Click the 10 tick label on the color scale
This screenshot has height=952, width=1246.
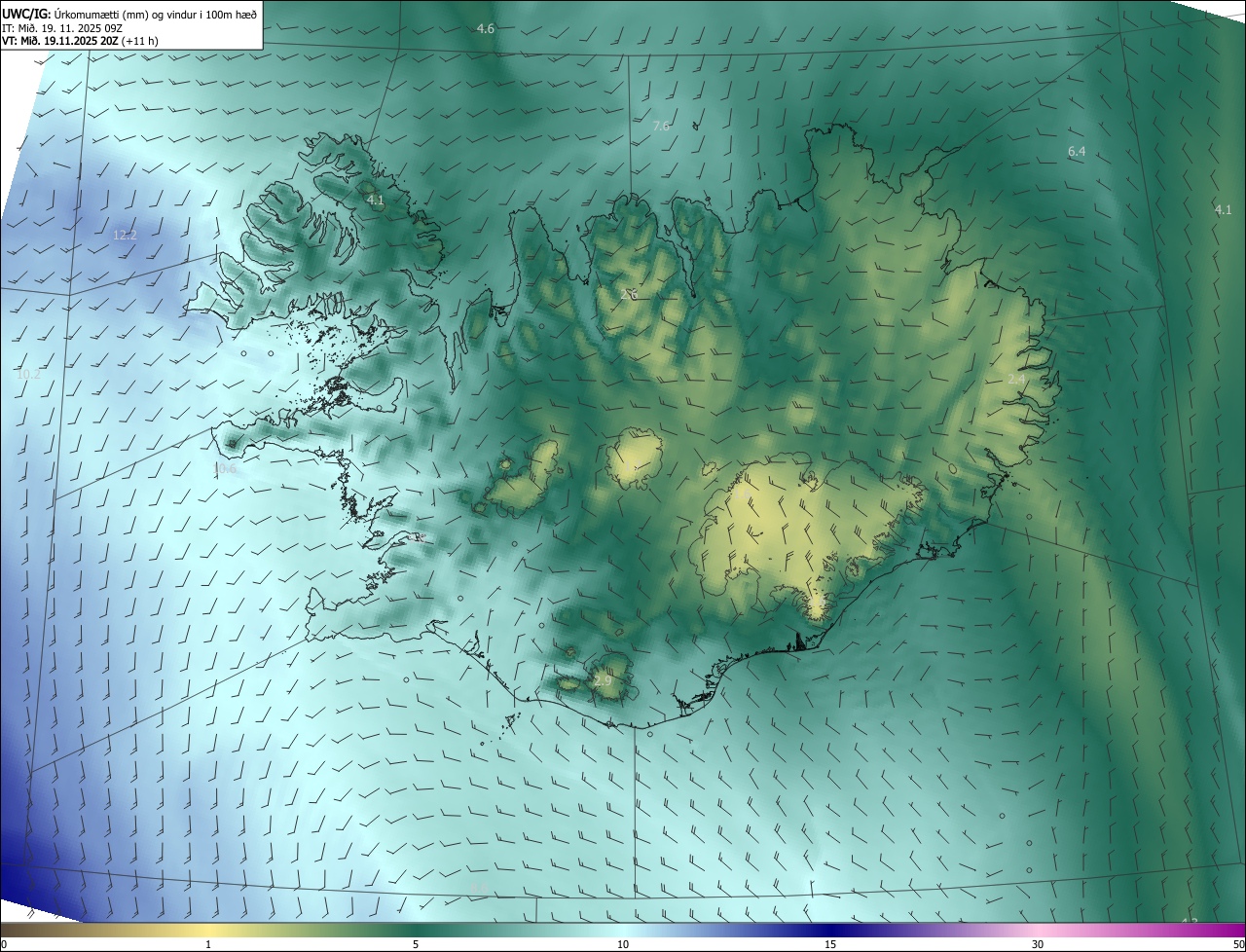[x=623, y=944]
